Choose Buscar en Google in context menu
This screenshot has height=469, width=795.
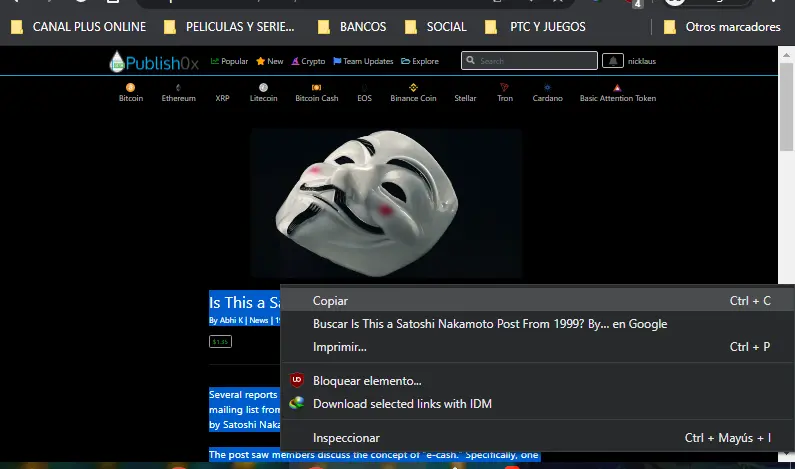tap(537, 324)
